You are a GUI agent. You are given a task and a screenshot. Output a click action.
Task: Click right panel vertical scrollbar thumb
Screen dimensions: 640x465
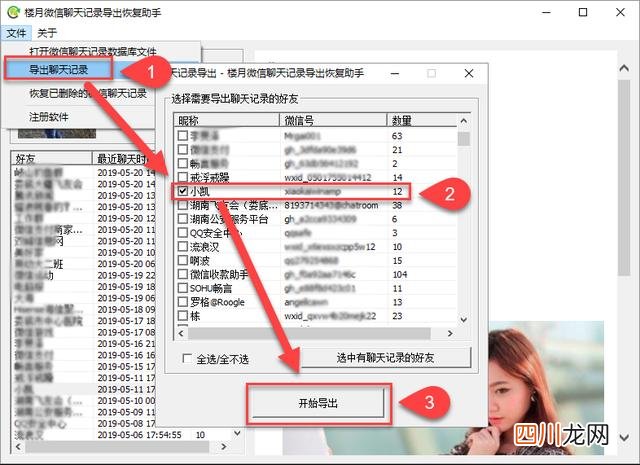click(624, 178)
